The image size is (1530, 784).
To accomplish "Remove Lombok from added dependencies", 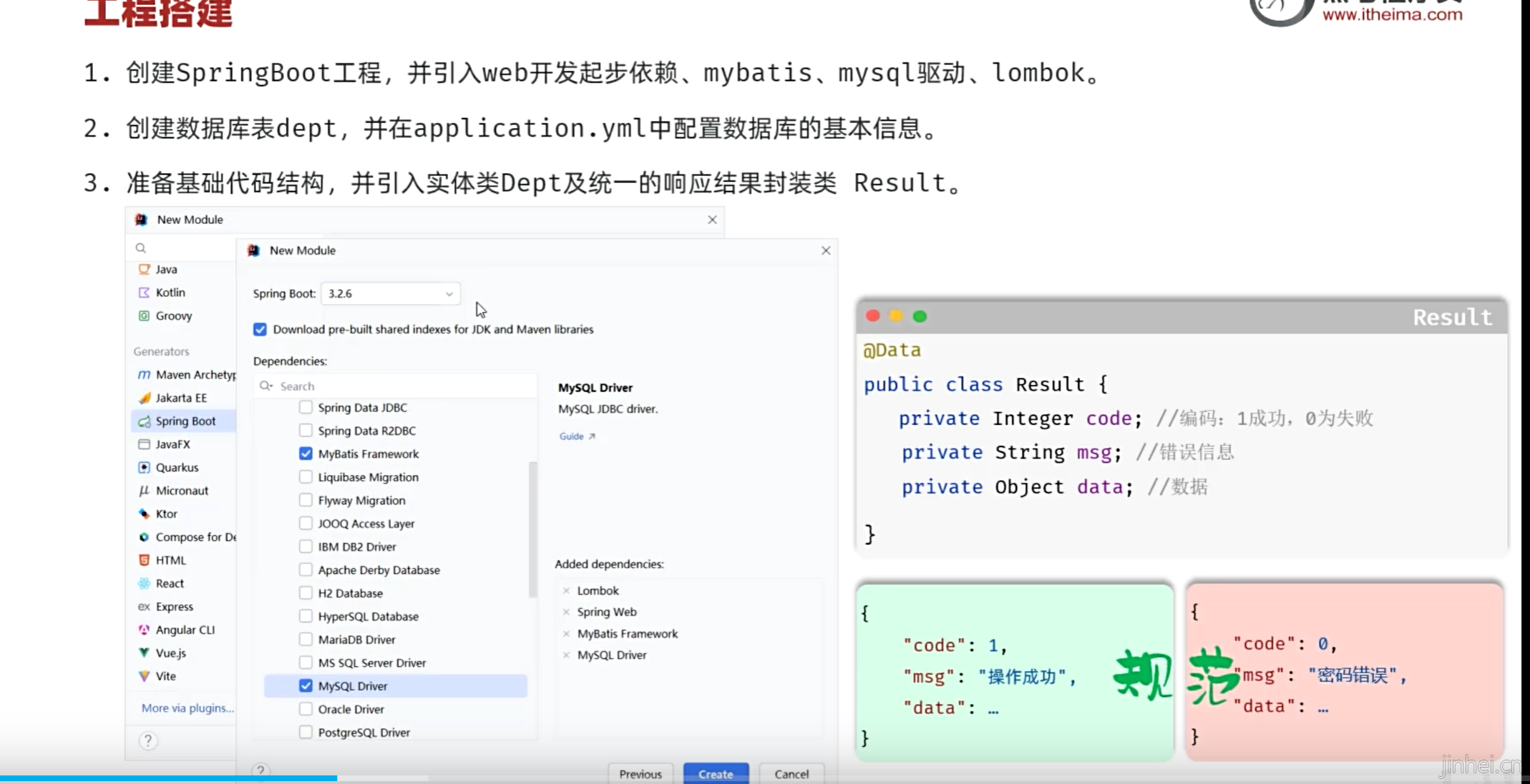I will coord(566,590).
